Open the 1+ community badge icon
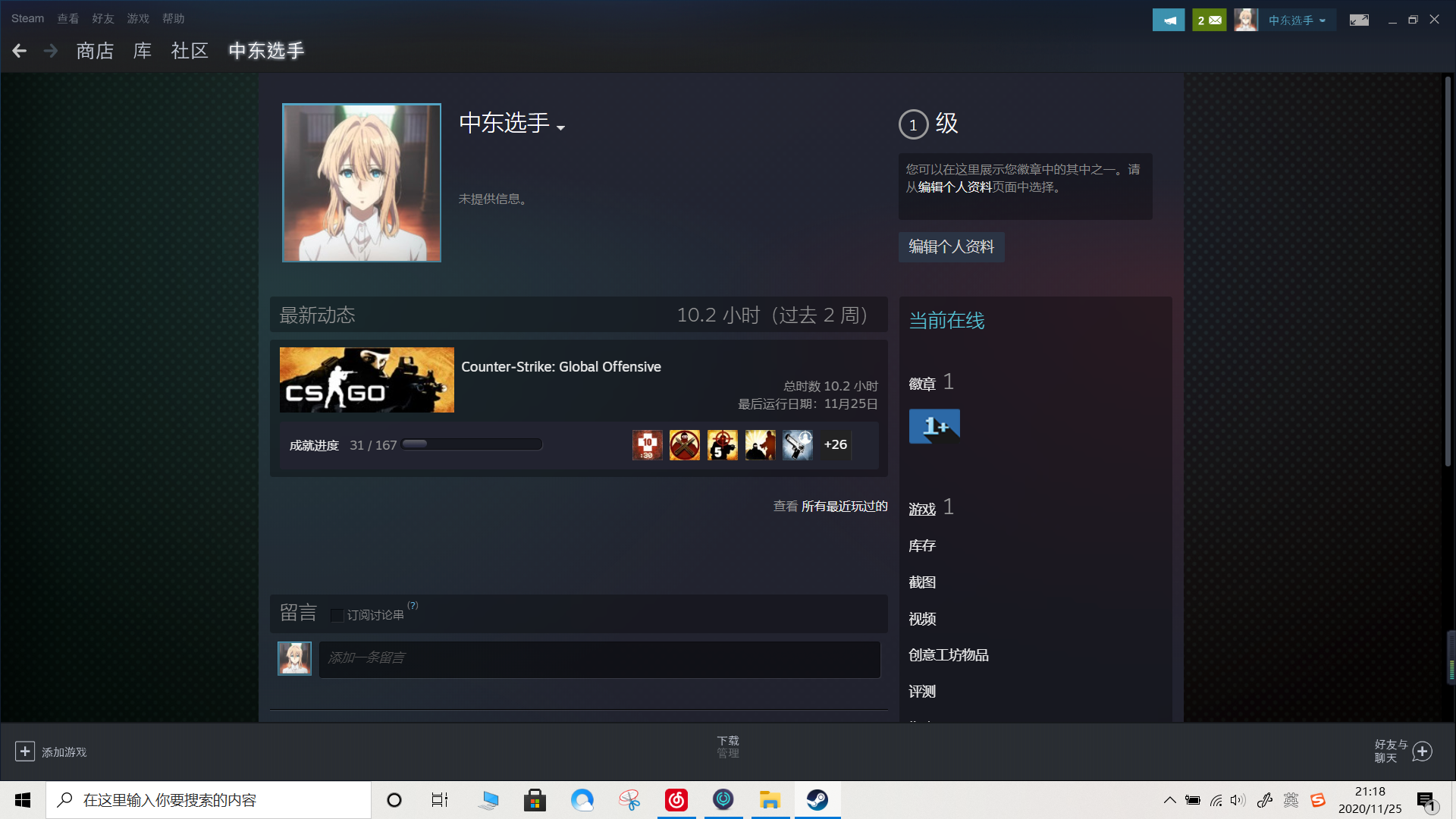The width and height of the screenshot is (1456, 819). (934, 426)
